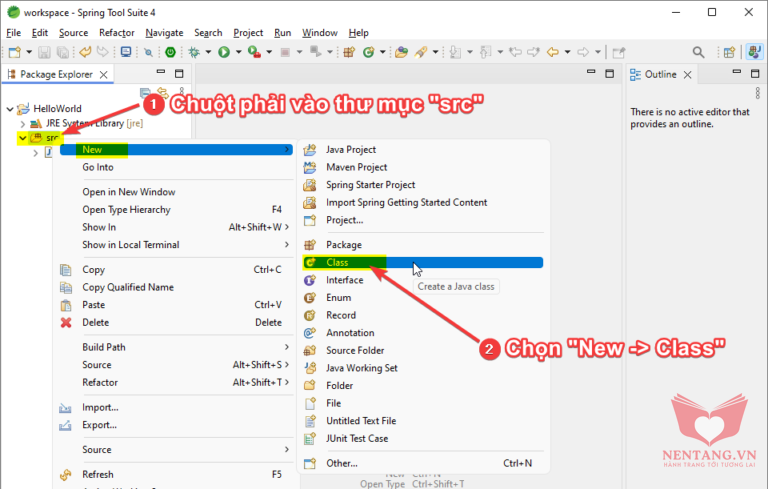Select Class from the New submenu

(337, 263)
